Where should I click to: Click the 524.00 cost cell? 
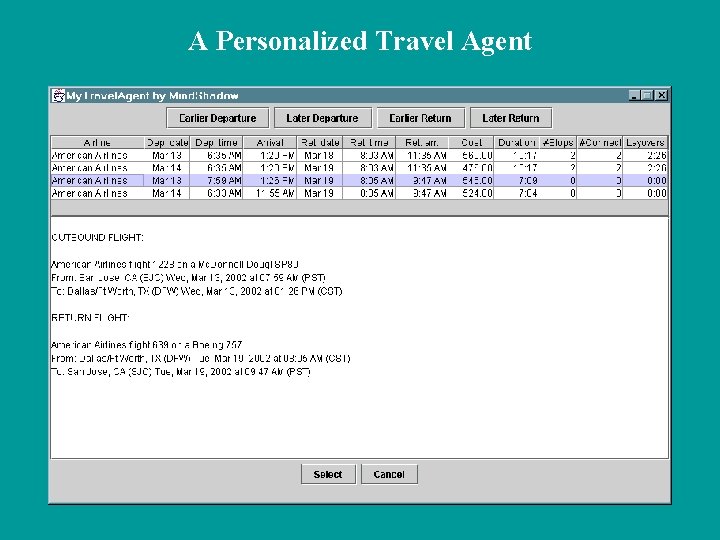(x=471, y=193)
